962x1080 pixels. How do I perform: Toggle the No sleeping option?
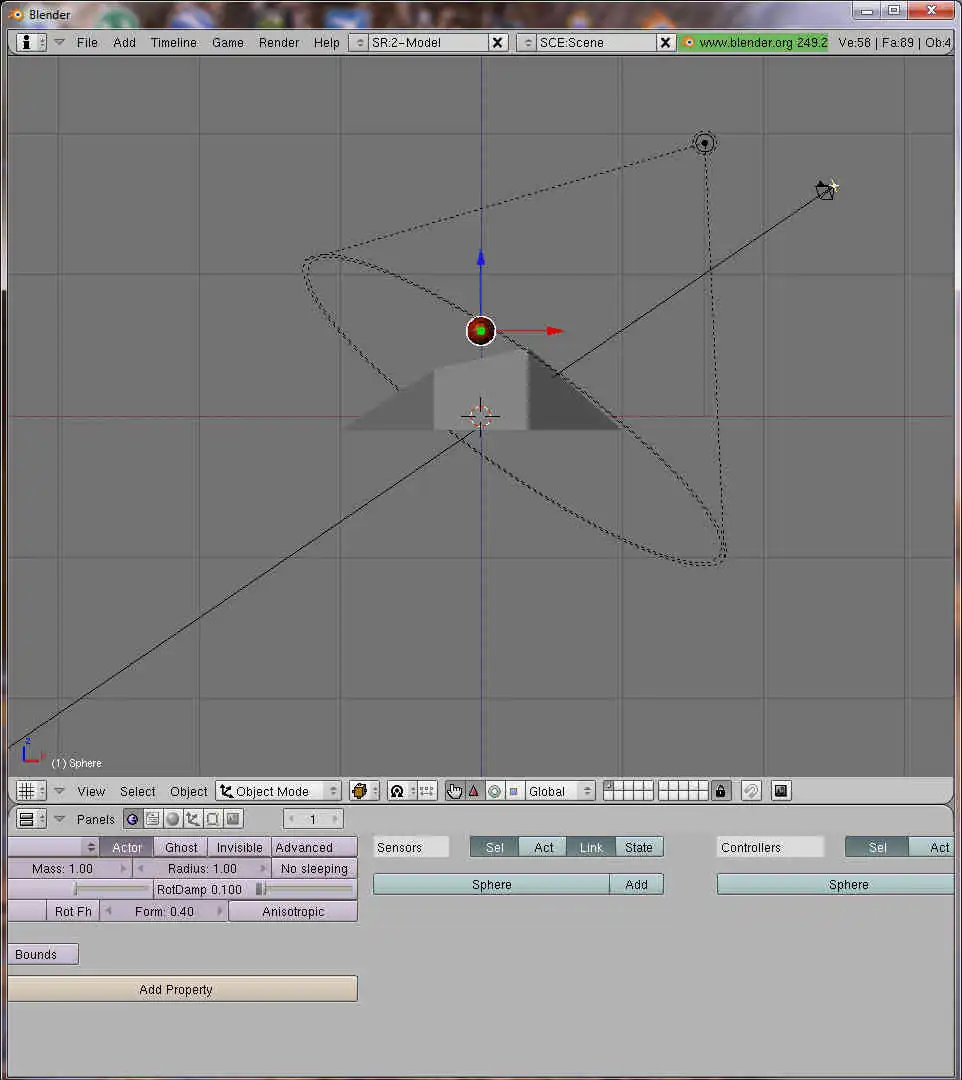pyautogui.click(x=313, y=868)
